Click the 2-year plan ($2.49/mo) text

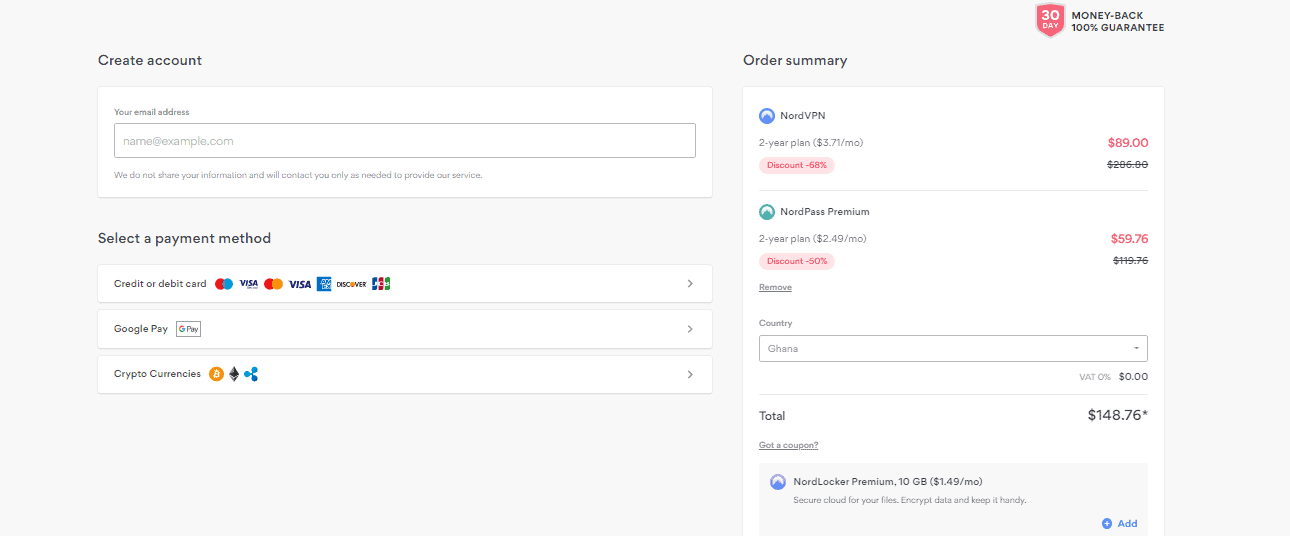[x=813, y=239]
